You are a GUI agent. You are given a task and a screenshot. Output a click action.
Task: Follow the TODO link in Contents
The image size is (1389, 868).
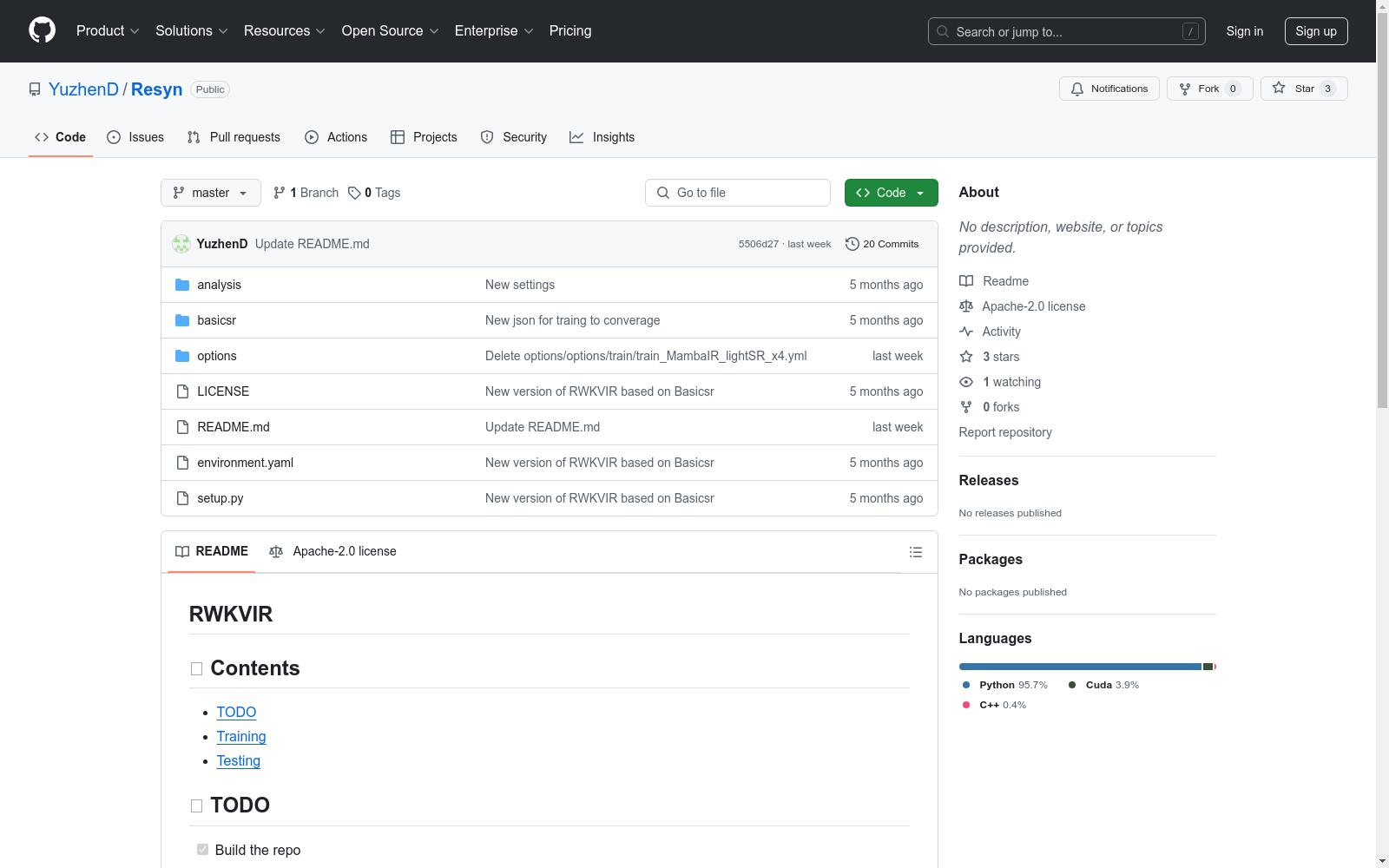[x=236, y=712]
